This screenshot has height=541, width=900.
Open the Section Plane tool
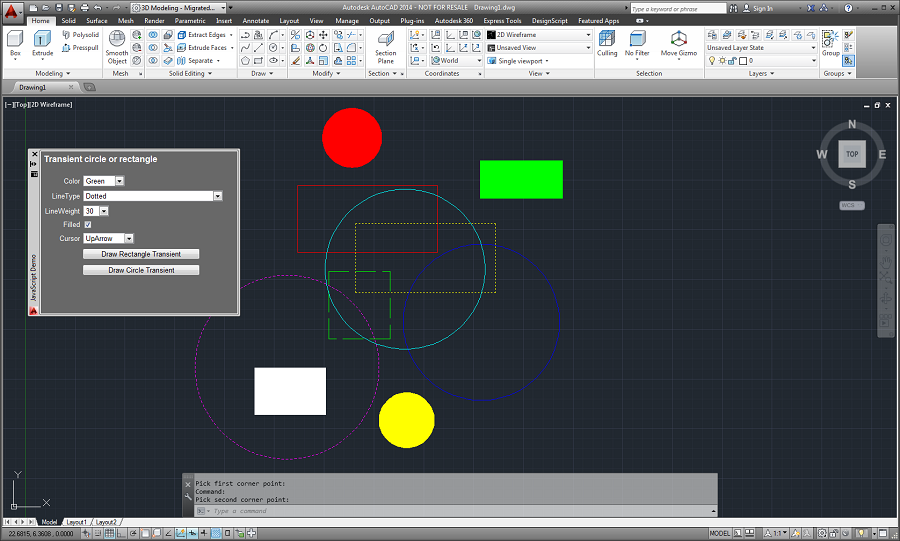pos(385,47)
